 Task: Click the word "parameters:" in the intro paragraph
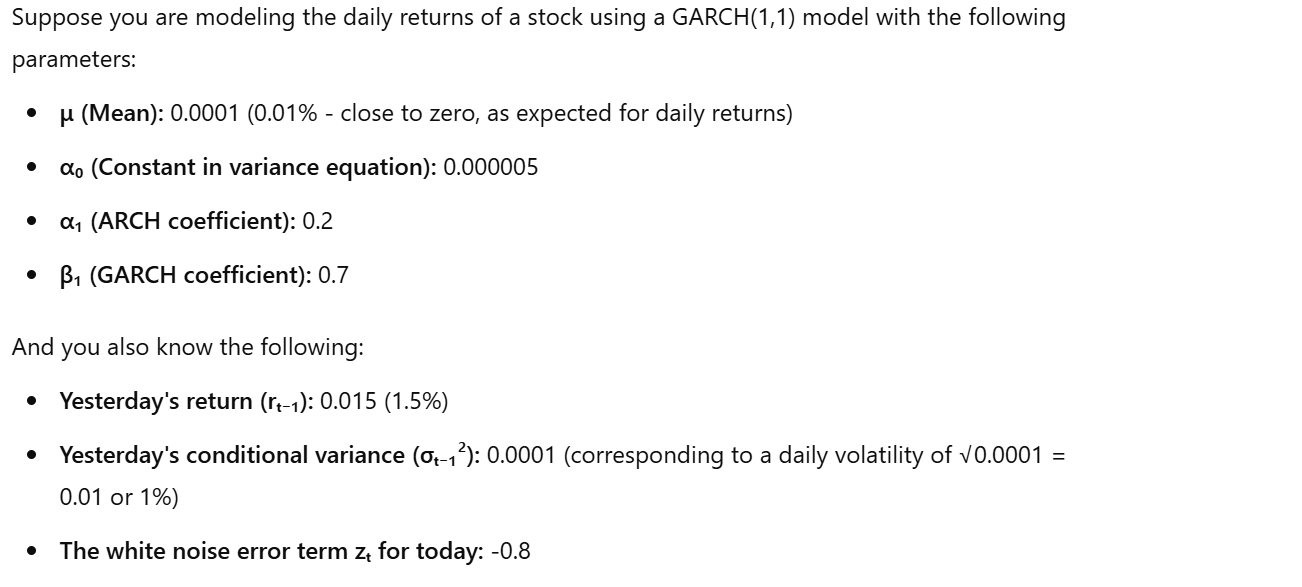74,59
